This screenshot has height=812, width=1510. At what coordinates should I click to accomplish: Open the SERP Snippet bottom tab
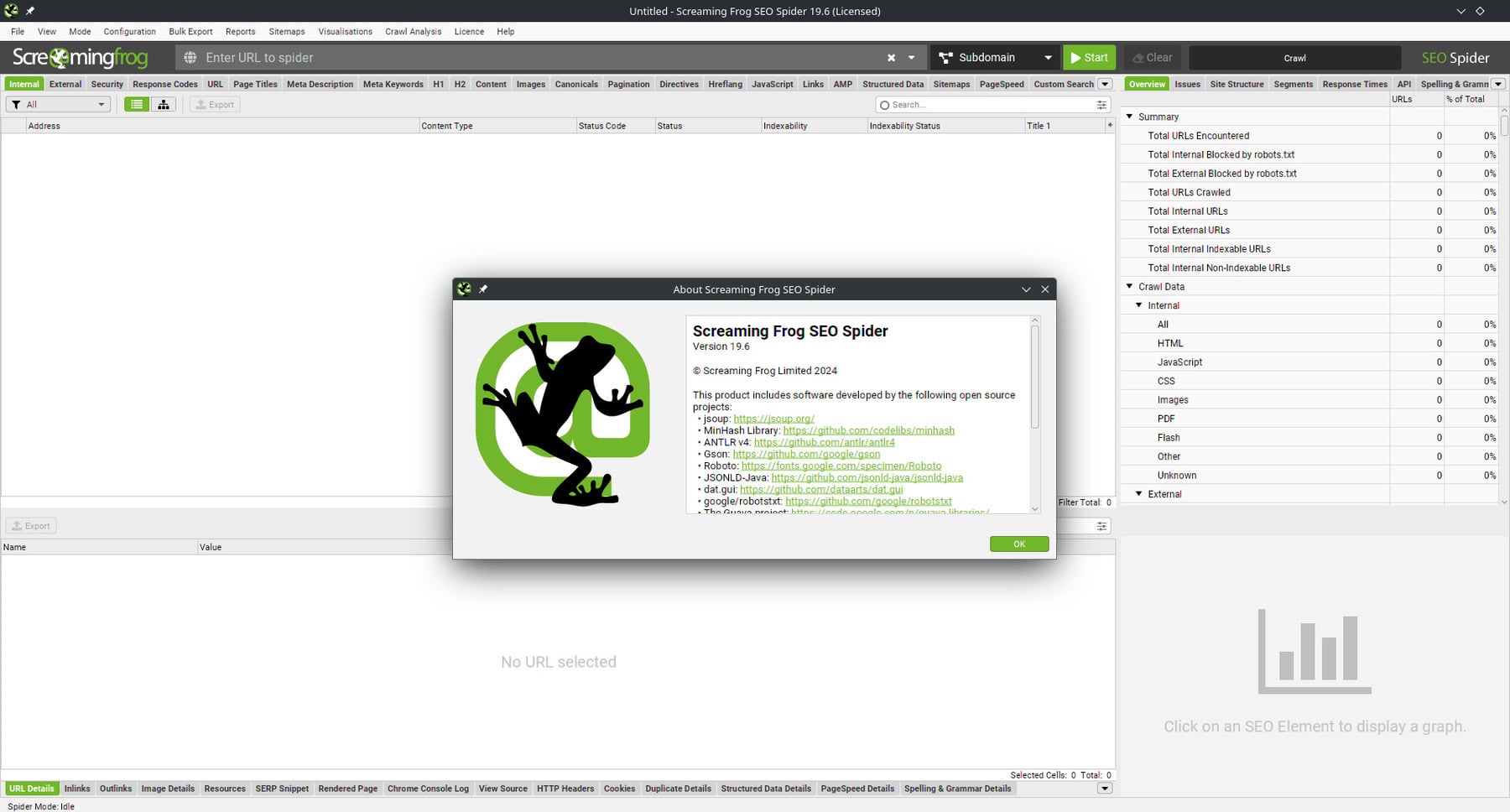click(x=282, y=789)
